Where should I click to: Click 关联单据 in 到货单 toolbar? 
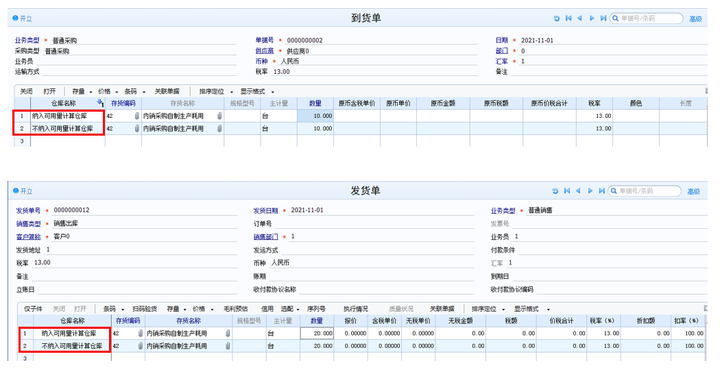pos(167,91)
